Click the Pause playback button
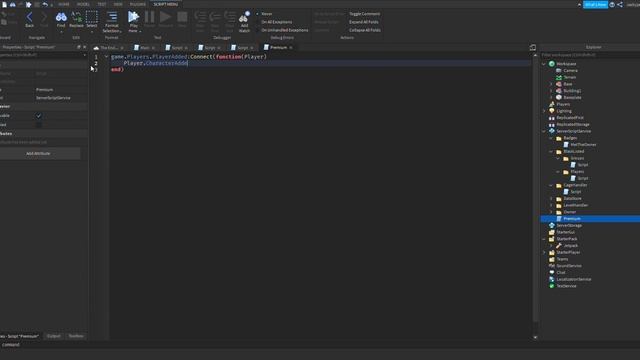Screen dimensions: 640x360 tap(149, 17)
